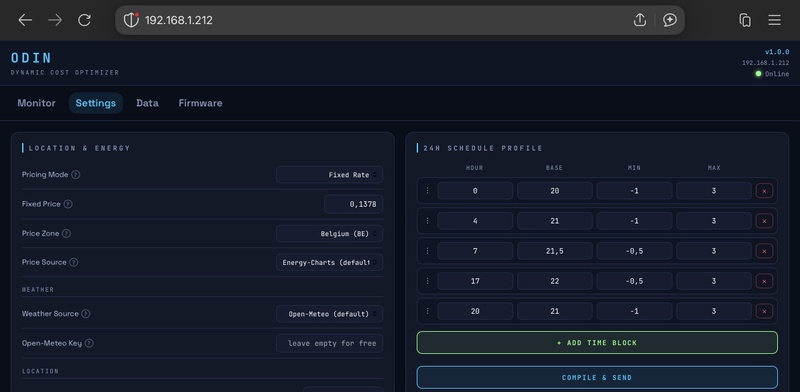
Task: Reload the page with refresh icon
Action: (84, 20)
